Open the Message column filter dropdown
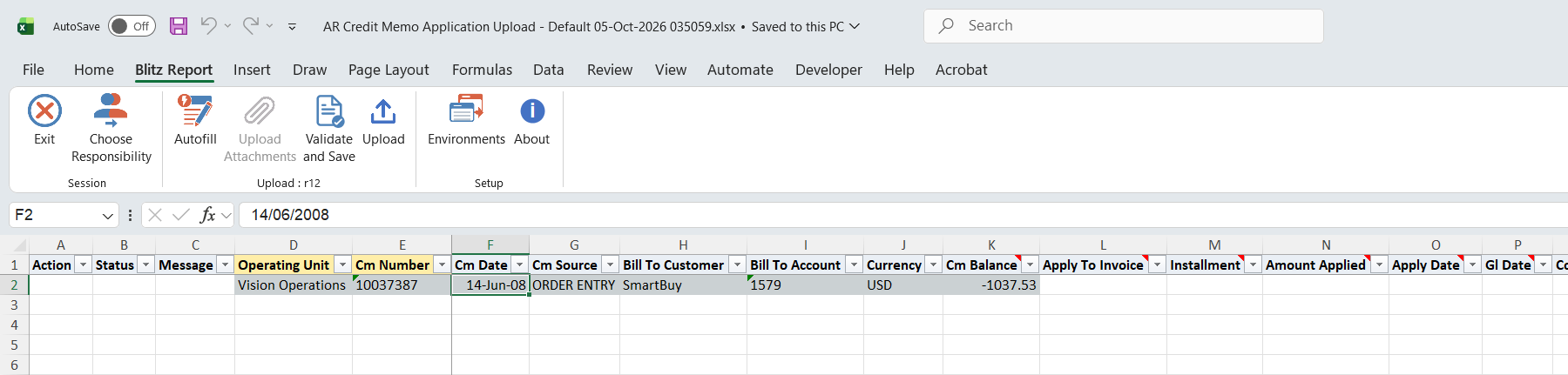The image size is (1568, 375). point(225,265)
